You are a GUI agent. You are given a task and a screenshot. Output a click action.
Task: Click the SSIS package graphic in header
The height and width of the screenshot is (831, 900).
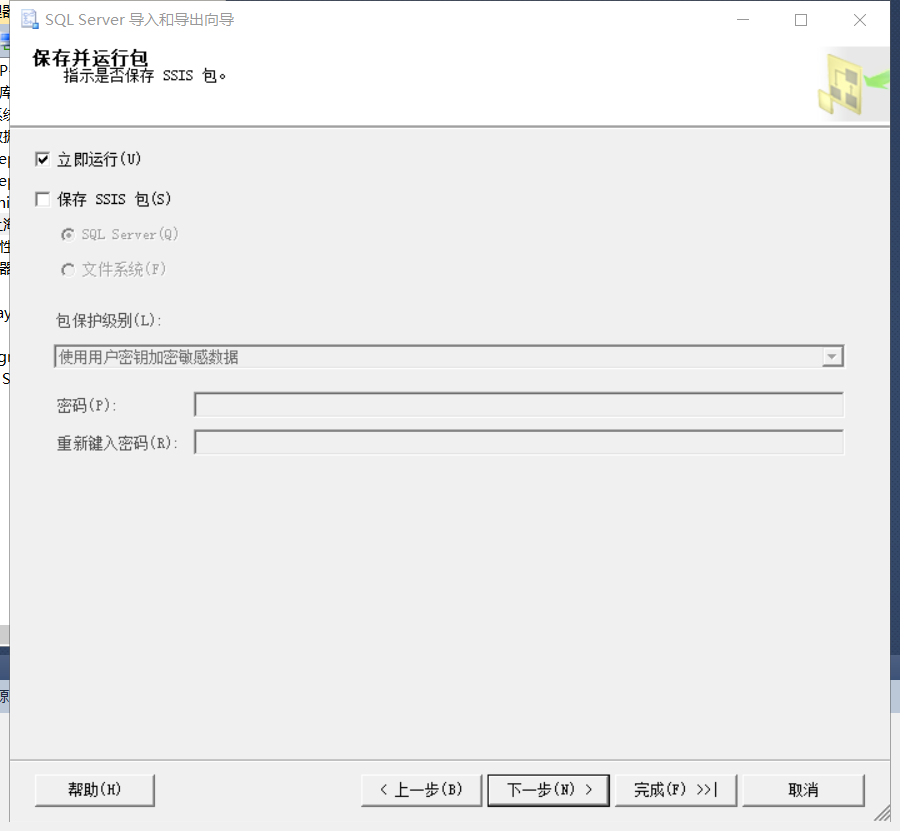853,84
